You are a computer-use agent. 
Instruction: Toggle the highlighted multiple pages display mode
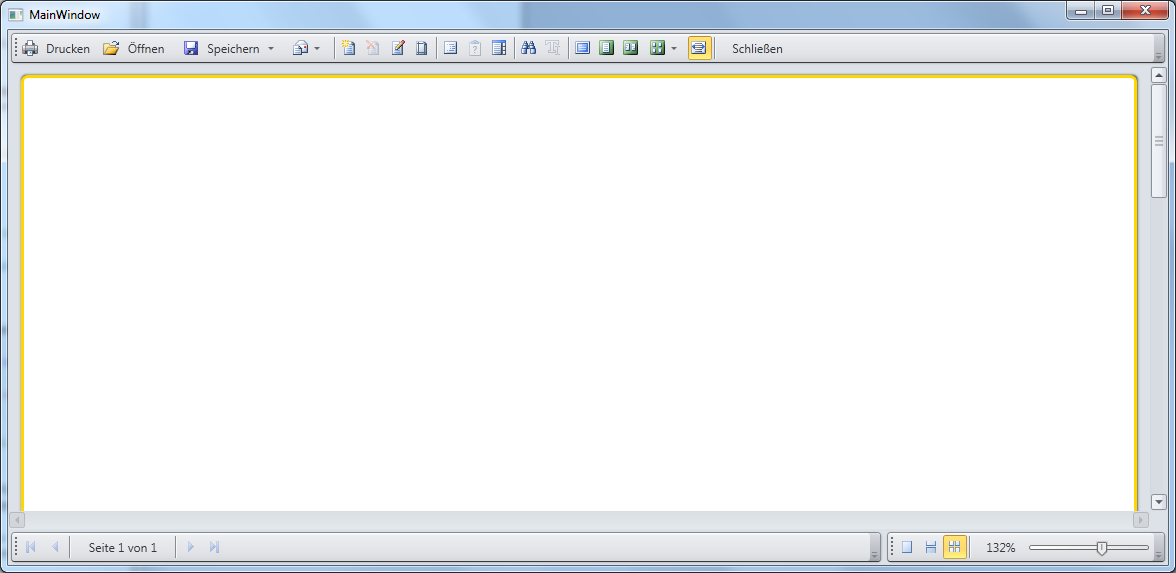pos(955,548)
